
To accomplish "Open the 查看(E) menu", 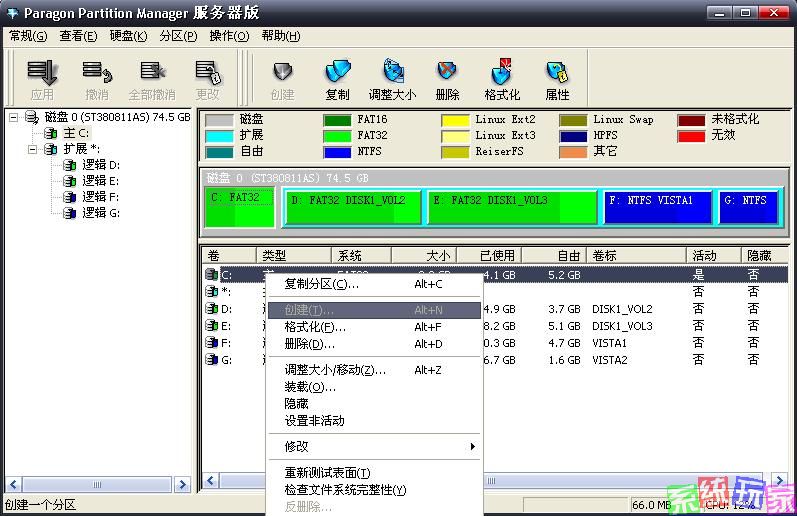I will (78, 36).
